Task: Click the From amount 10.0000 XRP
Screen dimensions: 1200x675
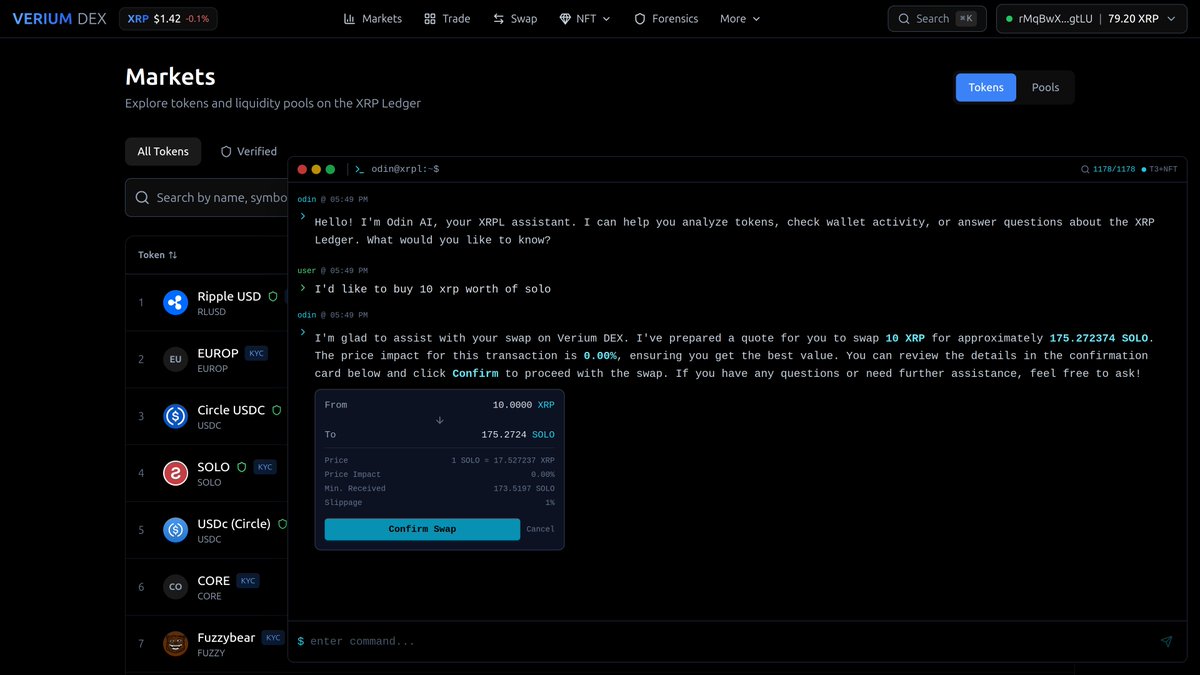Action: tap(523, 405)
